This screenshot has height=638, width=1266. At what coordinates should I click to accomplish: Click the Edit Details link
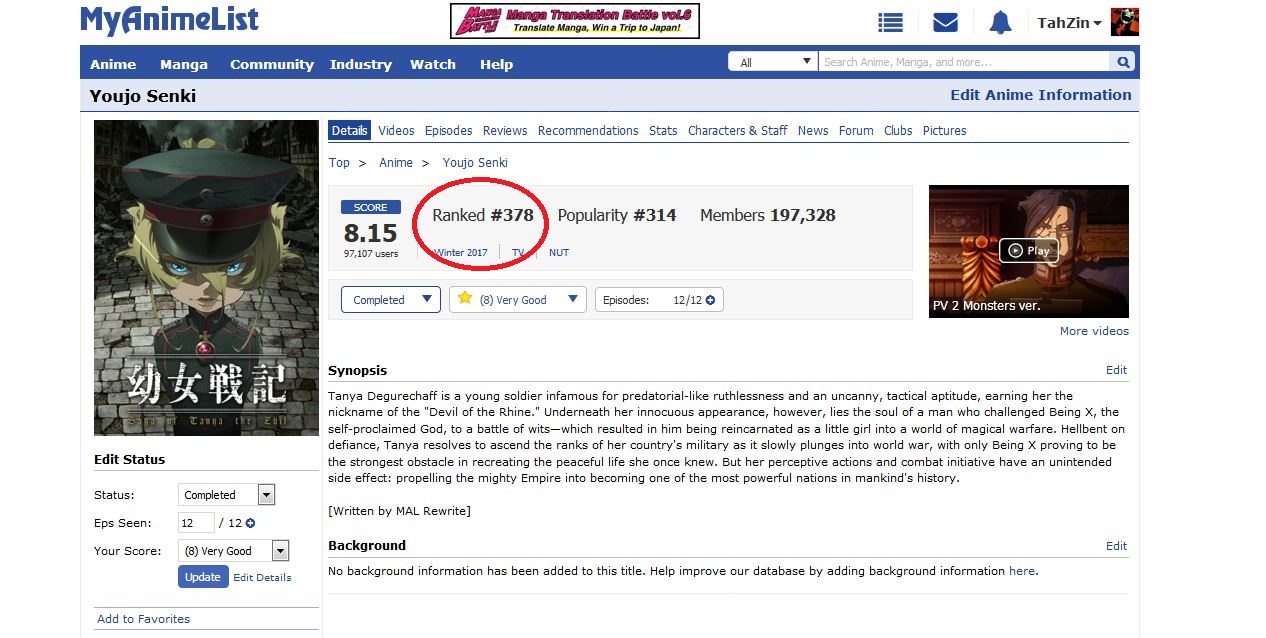tap(262, 577)
